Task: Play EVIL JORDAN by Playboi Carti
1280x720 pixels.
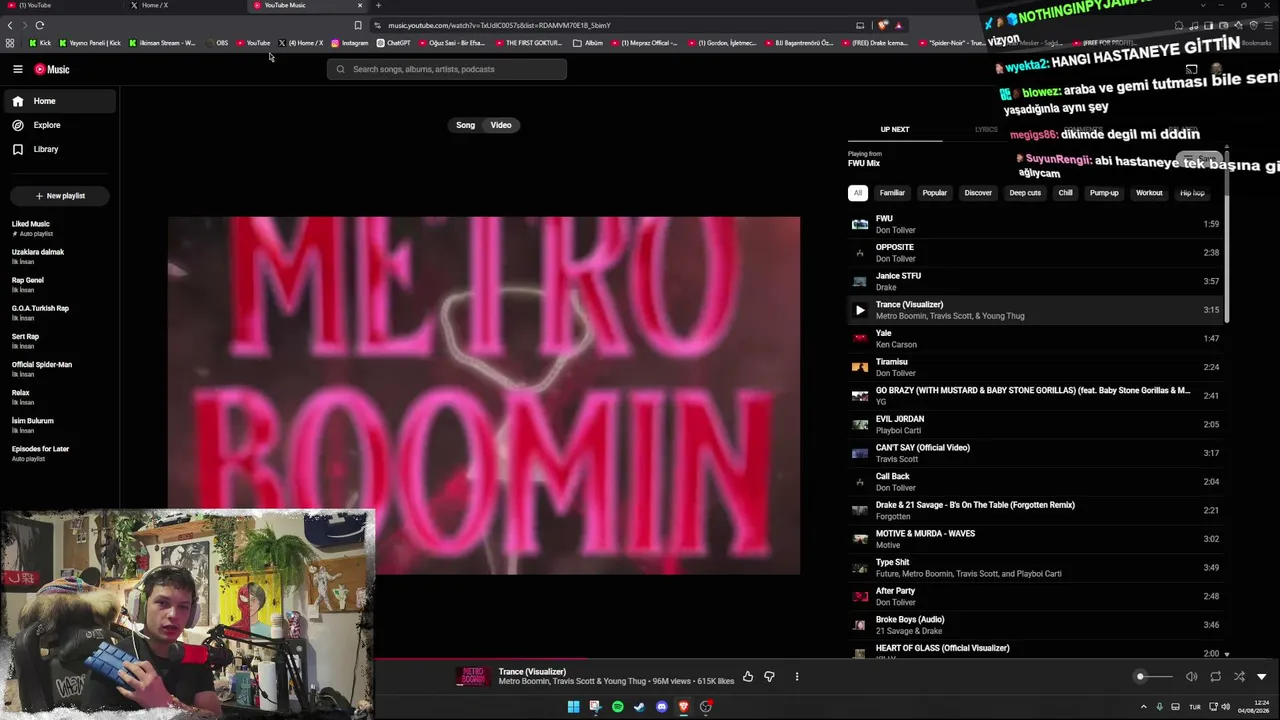Action: pyautogui.click(x=1035, y=425)
